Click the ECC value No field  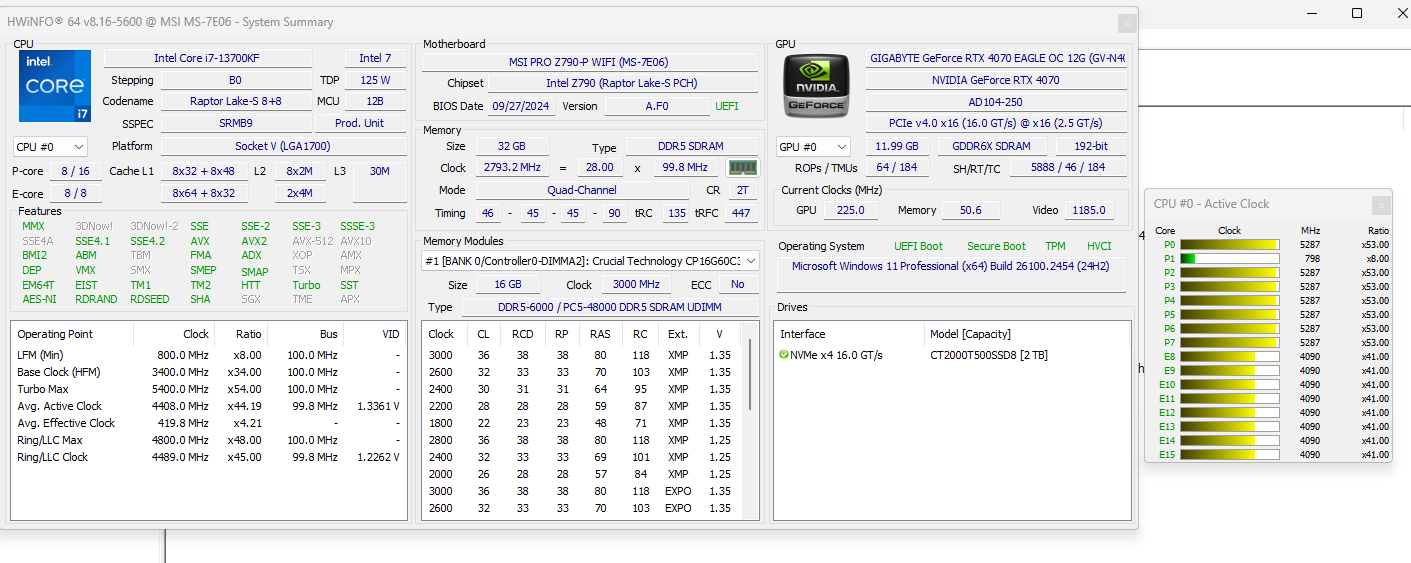point(738,284)
